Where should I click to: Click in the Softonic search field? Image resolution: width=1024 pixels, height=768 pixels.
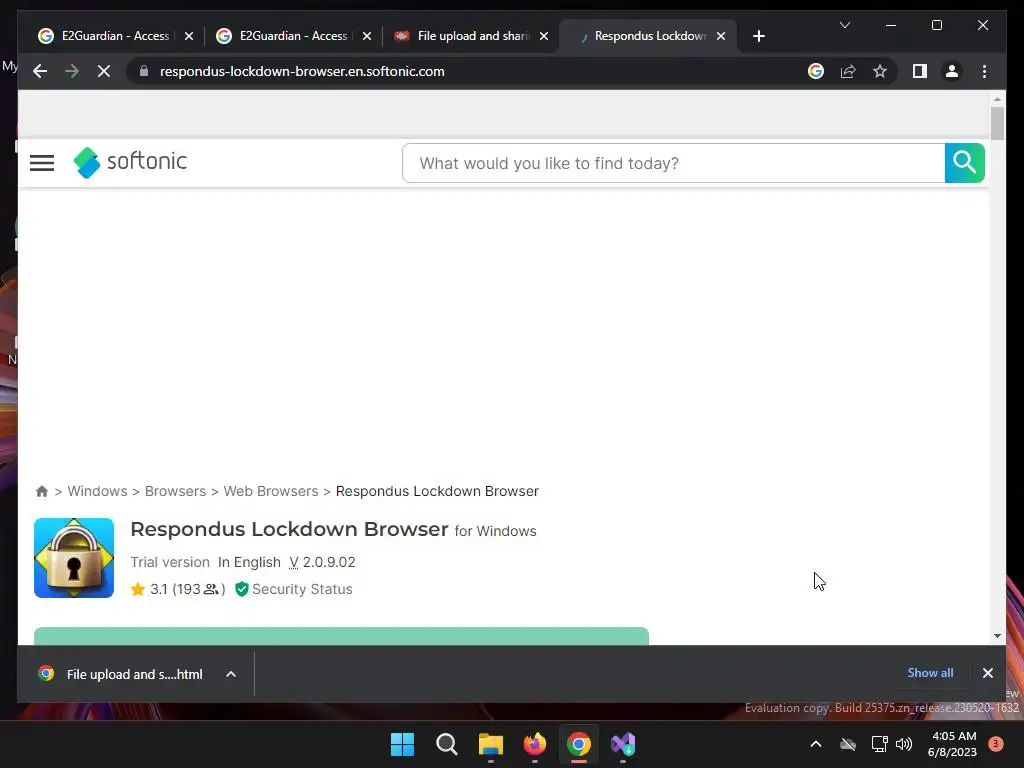point(673,163)
